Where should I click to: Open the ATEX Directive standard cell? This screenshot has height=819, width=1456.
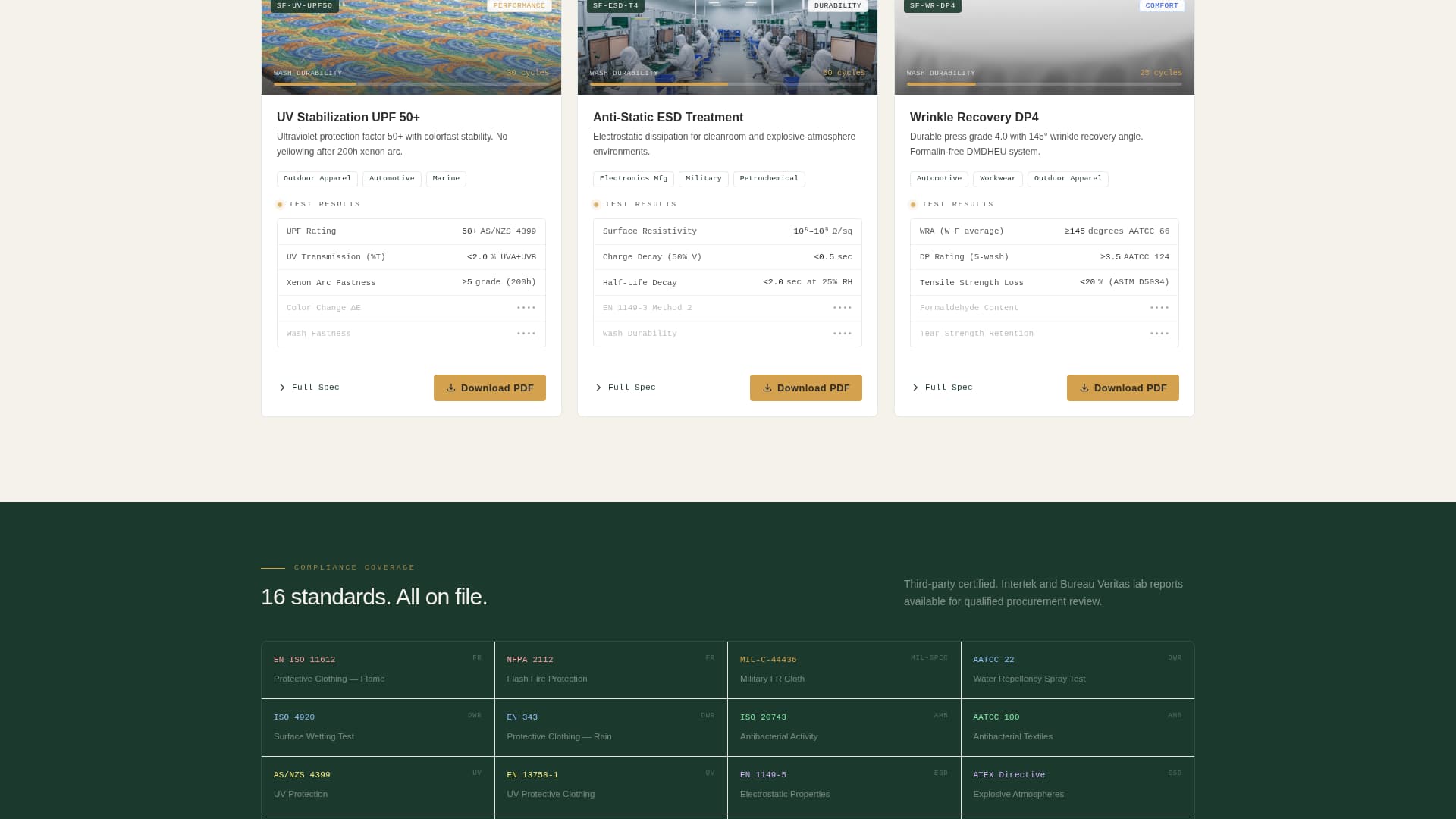1077,785
